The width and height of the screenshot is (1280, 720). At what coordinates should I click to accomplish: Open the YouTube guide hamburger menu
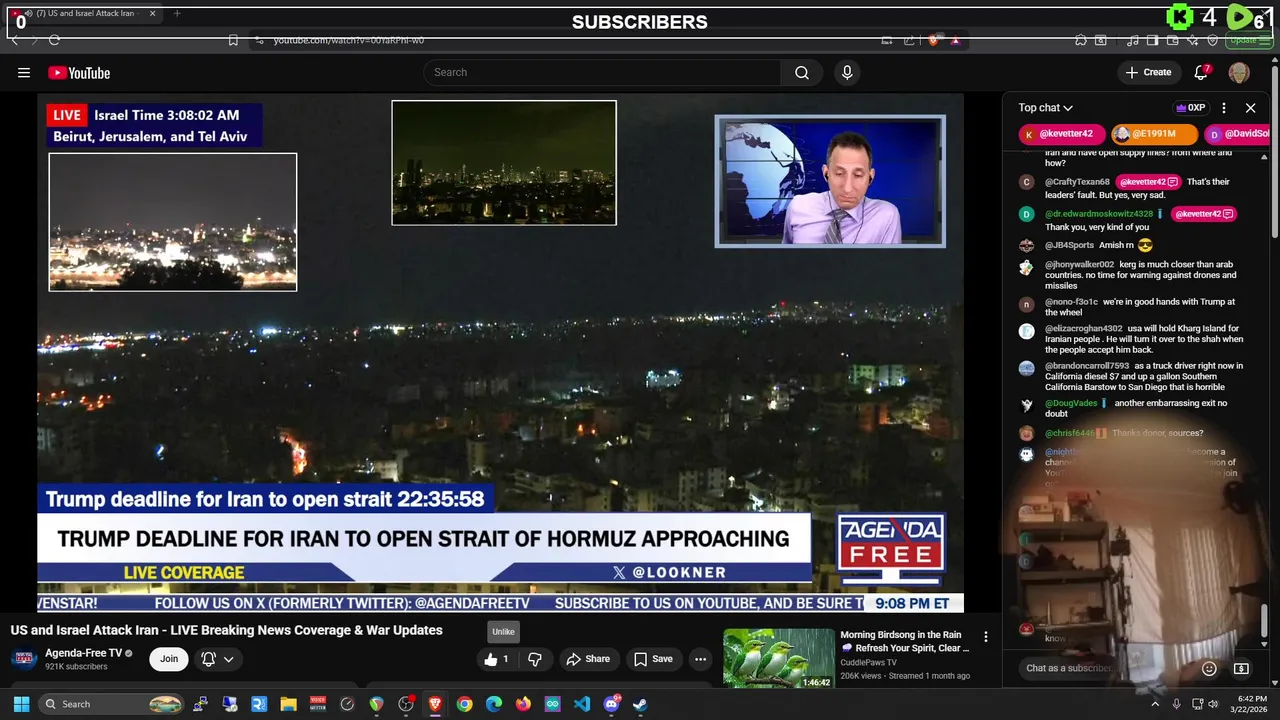pyautogui.click(x=24, y=72)
